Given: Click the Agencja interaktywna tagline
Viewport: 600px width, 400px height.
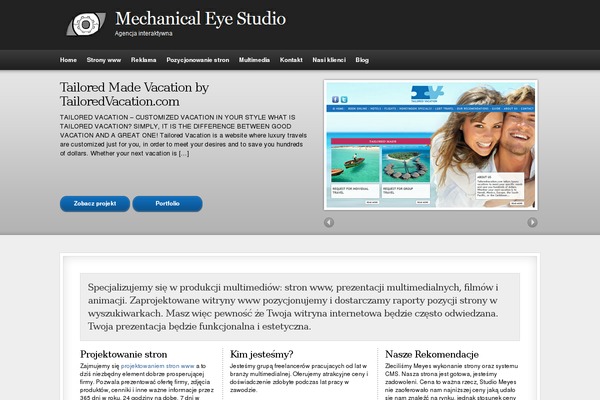Looking at the screenshot, I should coord(143,34).
